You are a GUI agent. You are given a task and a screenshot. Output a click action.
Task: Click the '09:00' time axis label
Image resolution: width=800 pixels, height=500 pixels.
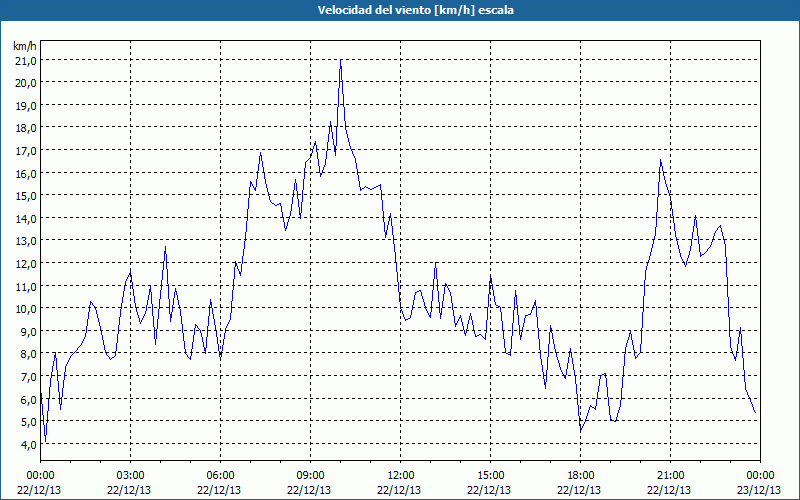pos(310,476)
